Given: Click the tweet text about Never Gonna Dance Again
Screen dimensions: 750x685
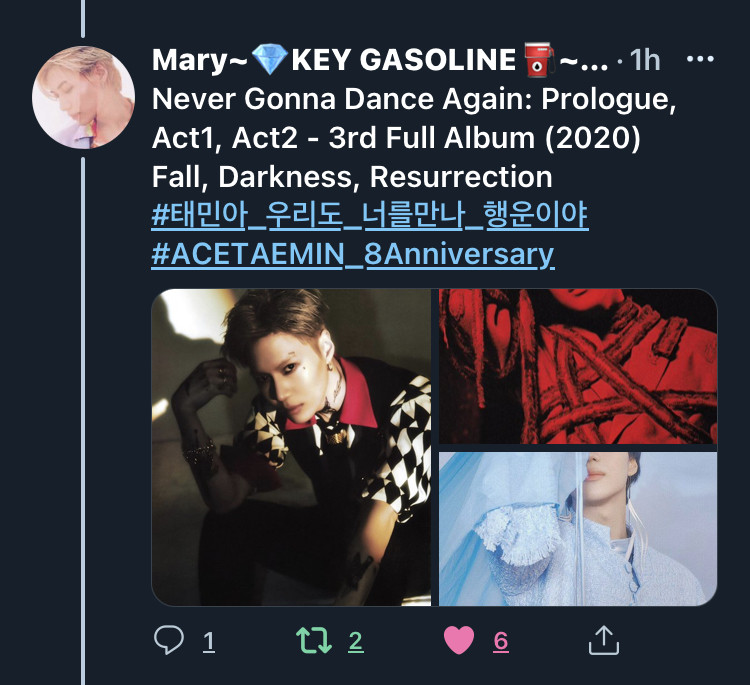Looking at the screenshot, I should point(414,138).
